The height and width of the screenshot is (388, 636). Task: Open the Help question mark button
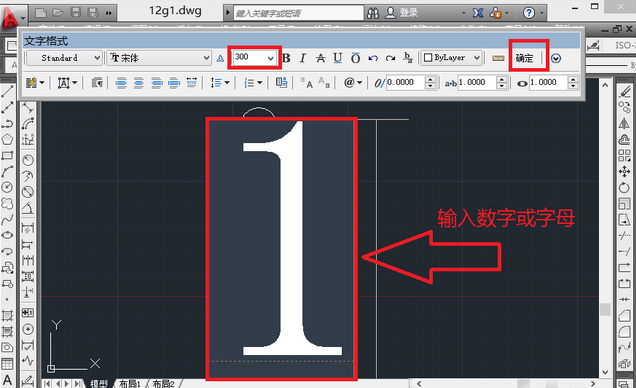(x=529, y=13)
